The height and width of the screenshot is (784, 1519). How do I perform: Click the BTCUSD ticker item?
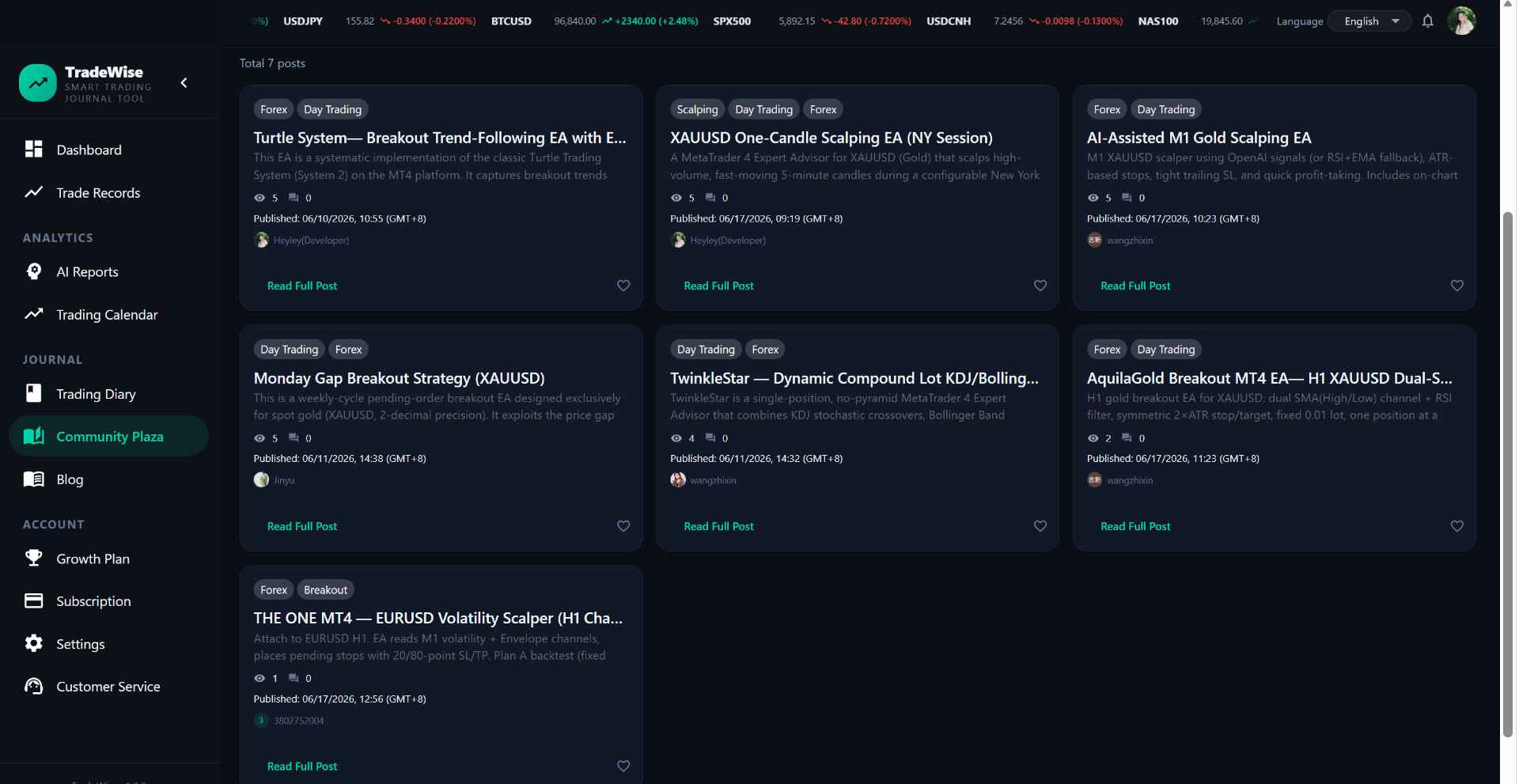[x=594, y=21]
